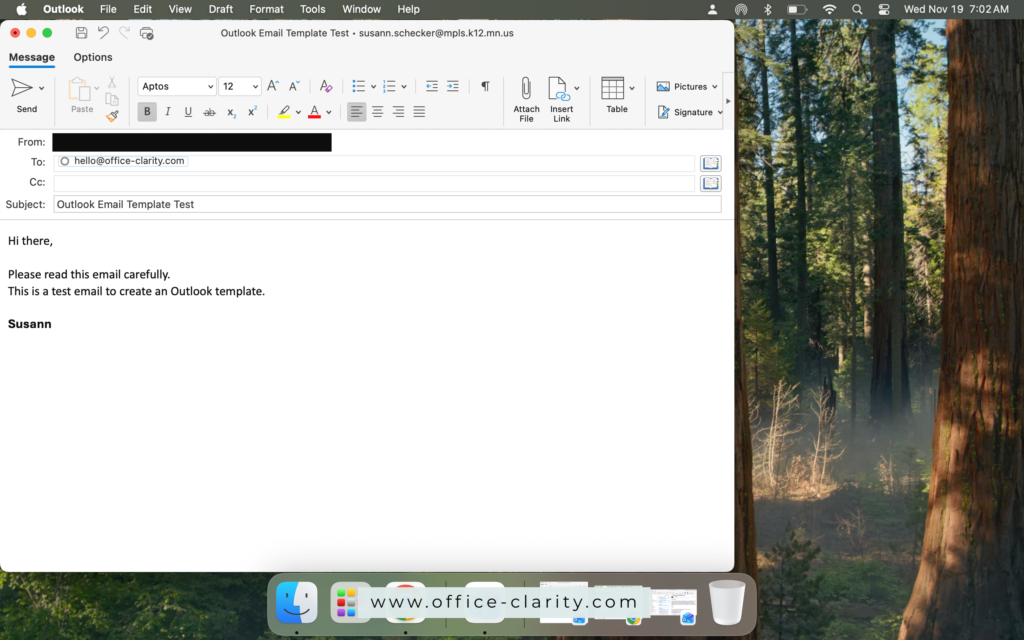Enable underline formatting

[x=188, y=112]
